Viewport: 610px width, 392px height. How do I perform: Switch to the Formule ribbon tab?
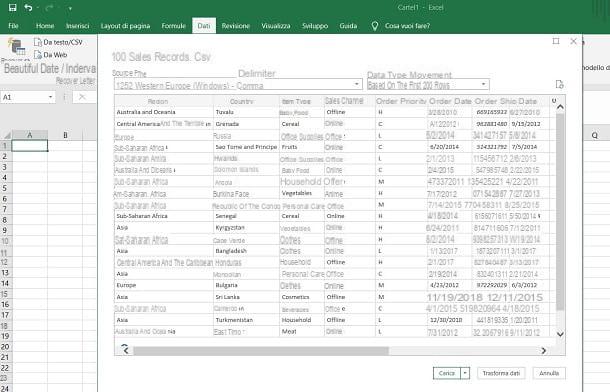[174, 26]
